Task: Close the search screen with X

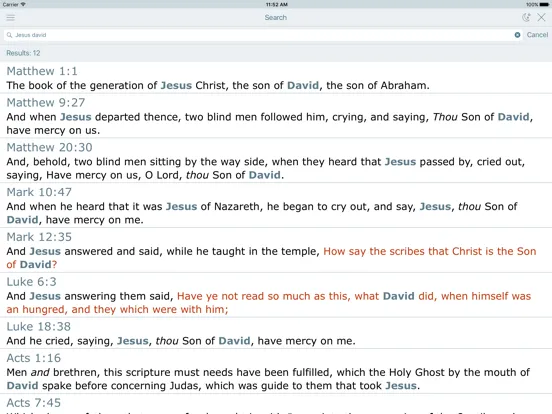Action: tap(541, 17)
